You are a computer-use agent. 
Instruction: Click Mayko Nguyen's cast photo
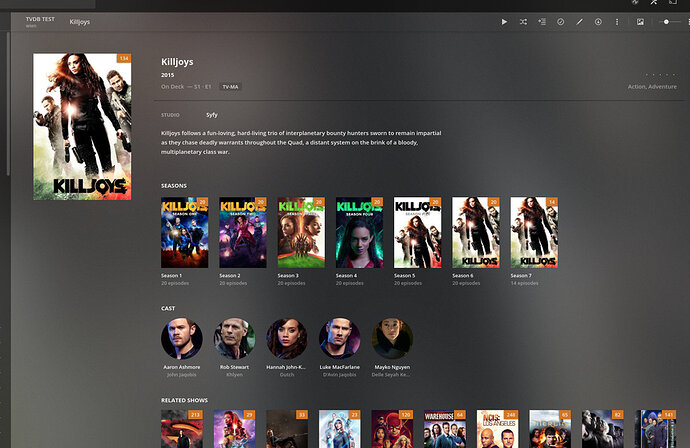pos(392,339)
